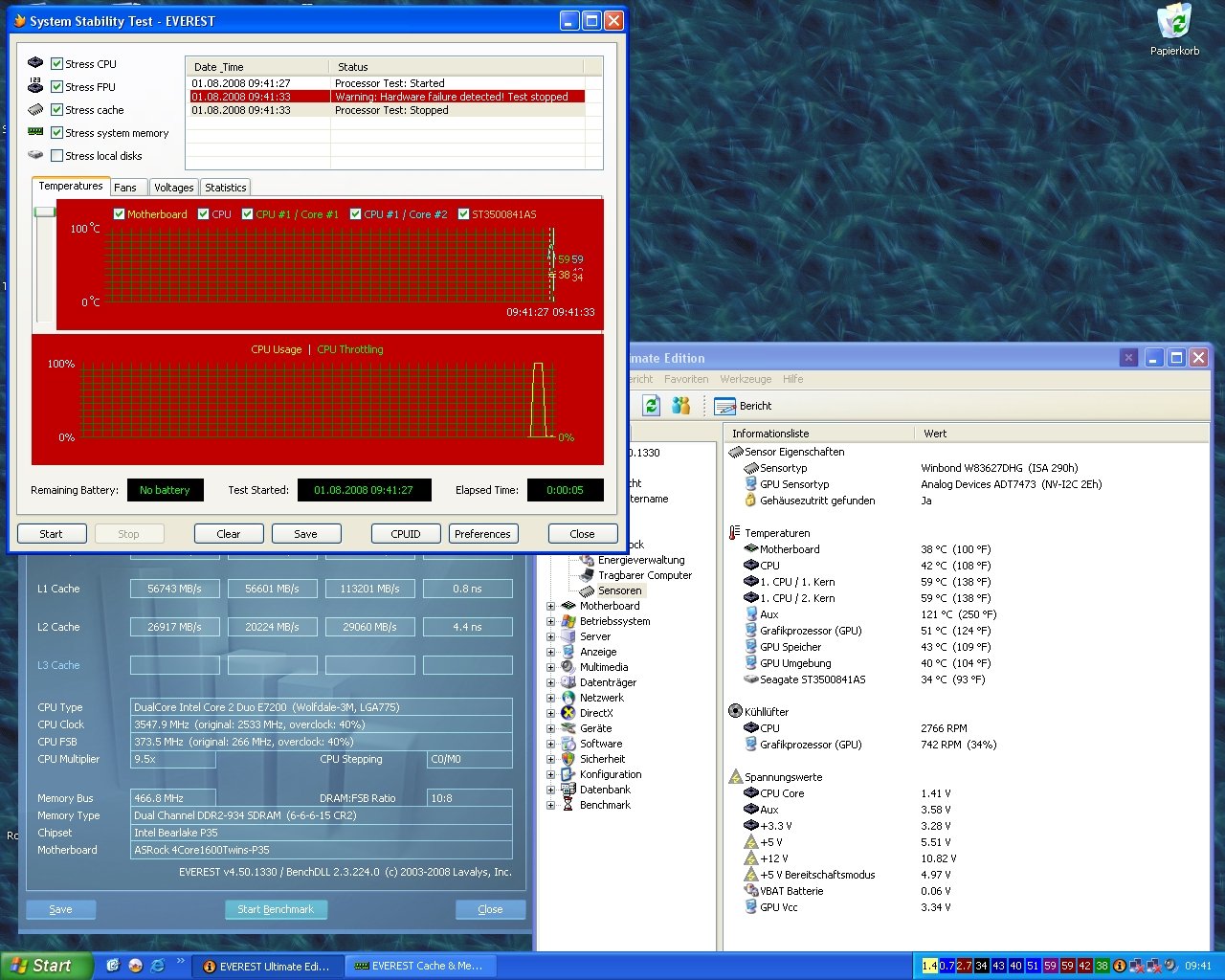Click the Anzeige monitor icon in tree
Image resolution: width=1225 pixels, height=980 pixels.
click(x=568, y=652)
